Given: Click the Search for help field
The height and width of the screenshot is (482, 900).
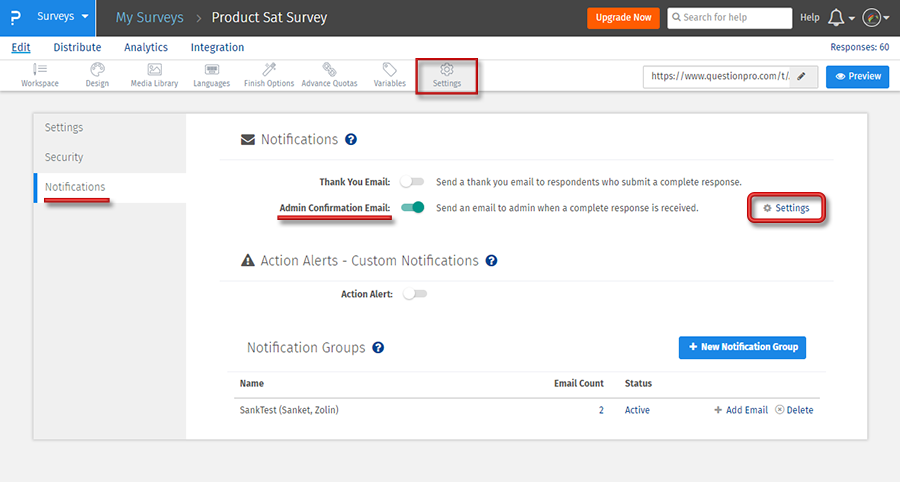Looking at the screenshot, I should [729, 17].
